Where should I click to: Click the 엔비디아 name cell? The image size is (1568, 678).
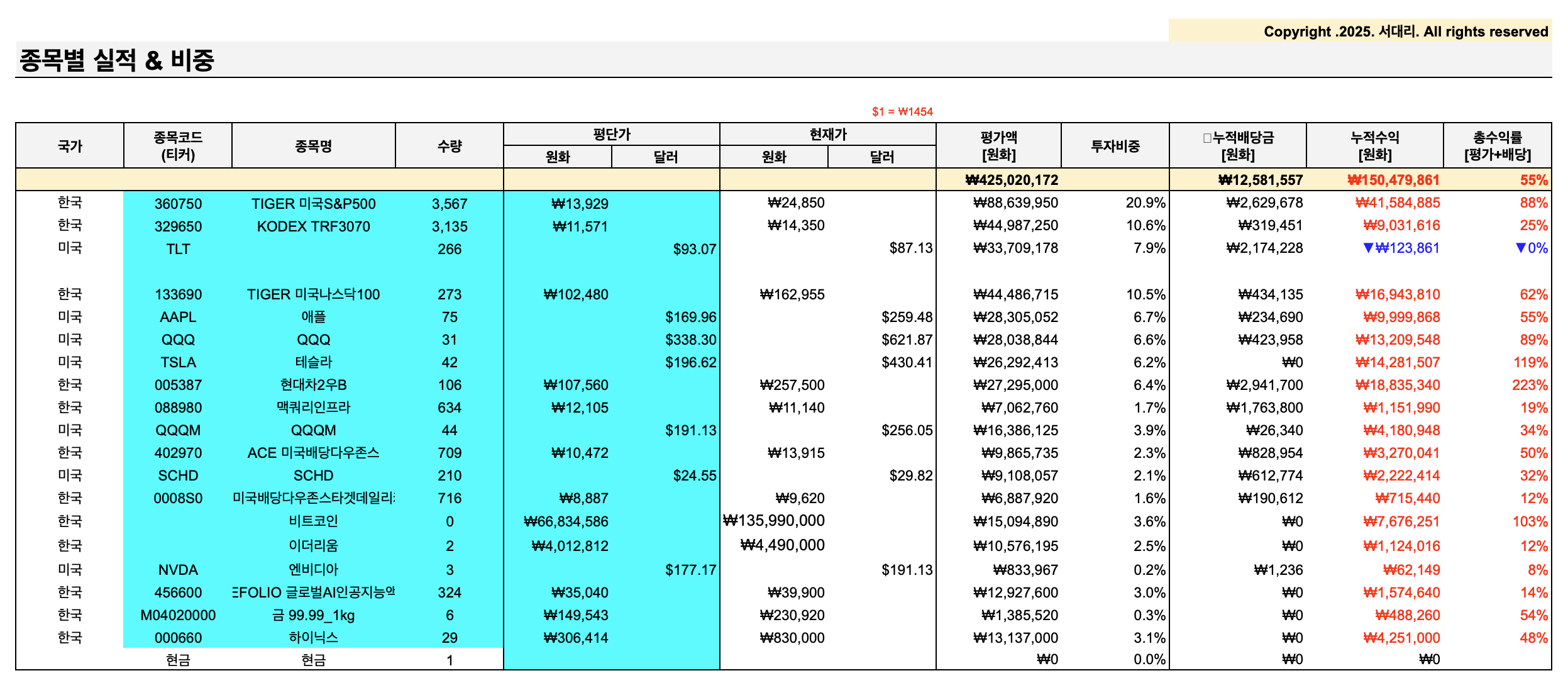pyautogui.click(x=313, y=570)
